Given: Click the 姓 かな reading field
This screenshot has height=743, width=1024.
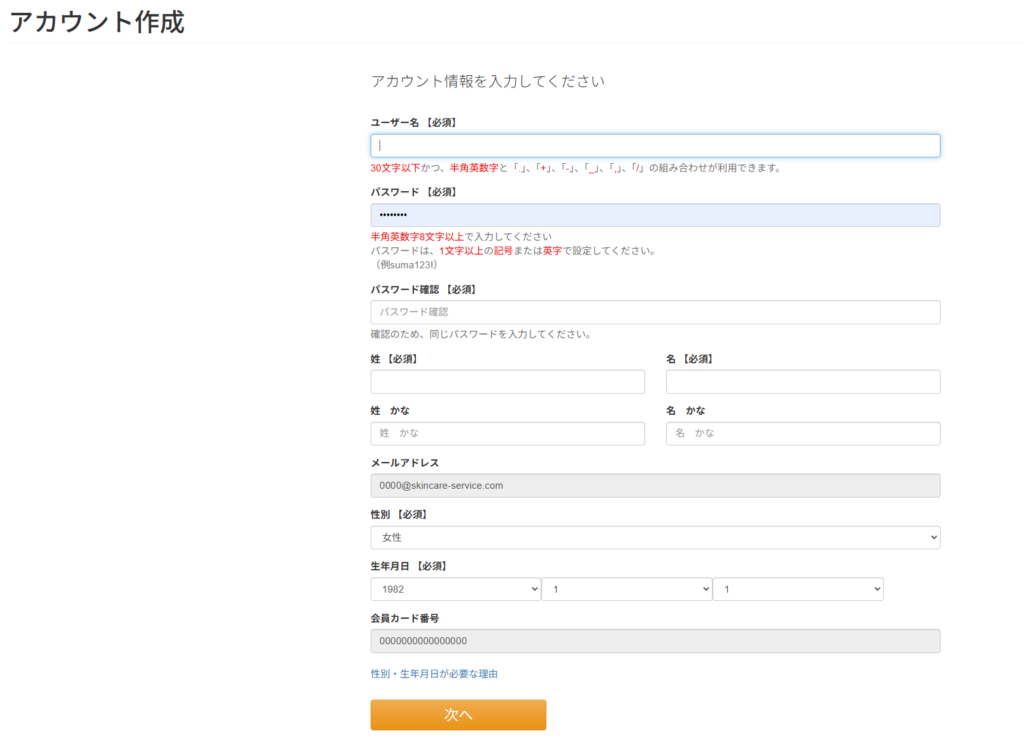Looking at the screenshot, I should point(507,433).
